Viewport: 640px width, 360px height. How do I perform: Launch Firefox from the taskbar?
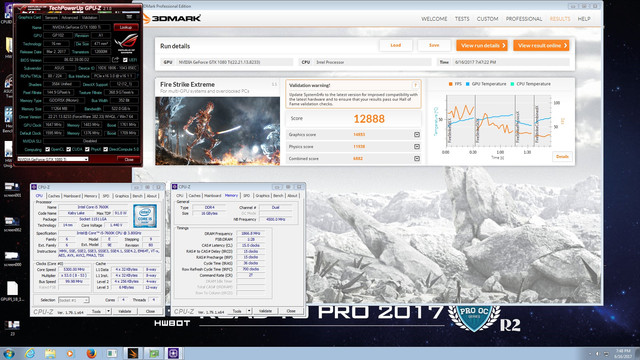(x=91, y=353)
